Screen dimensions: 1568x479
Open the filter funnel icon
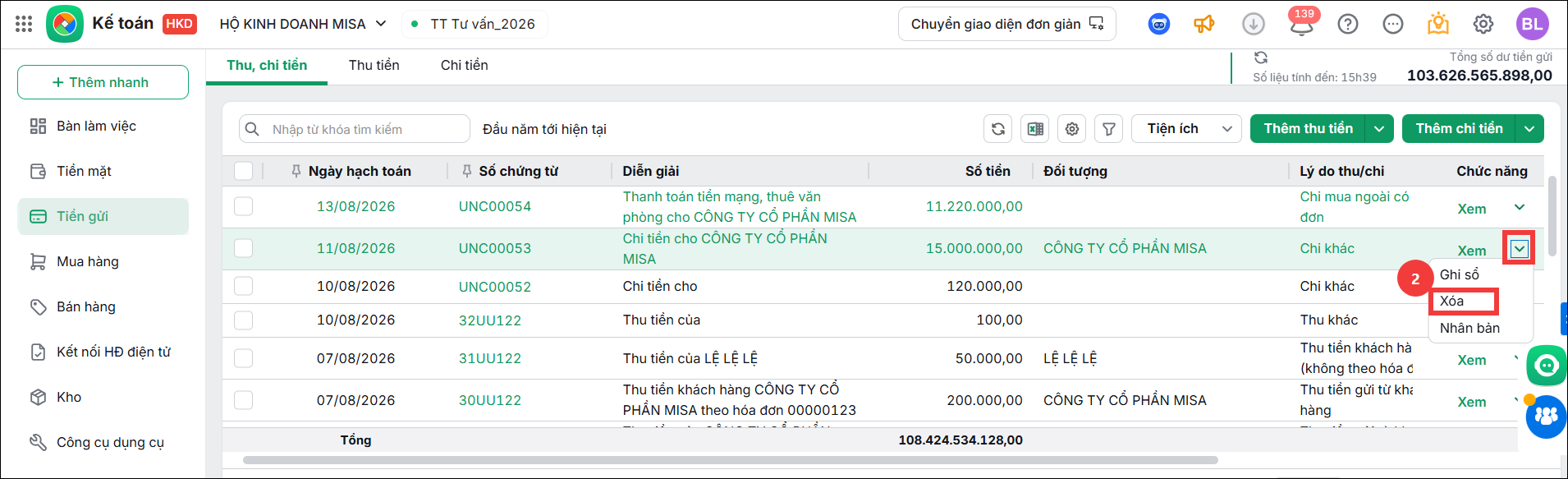(x=1109, y=129)
